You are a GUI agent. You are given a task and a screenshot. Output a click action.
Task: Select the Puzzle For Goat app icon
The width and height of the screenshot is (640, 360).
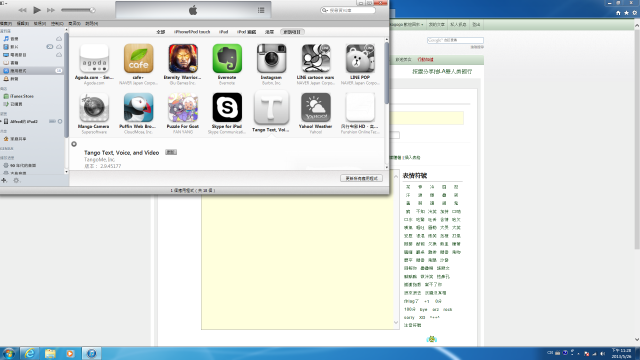(183, 108)
